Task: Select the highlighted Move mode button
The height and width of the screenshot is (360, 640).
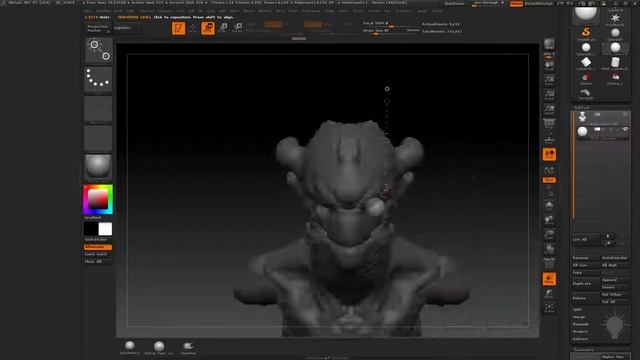Action: click(208, 28)
